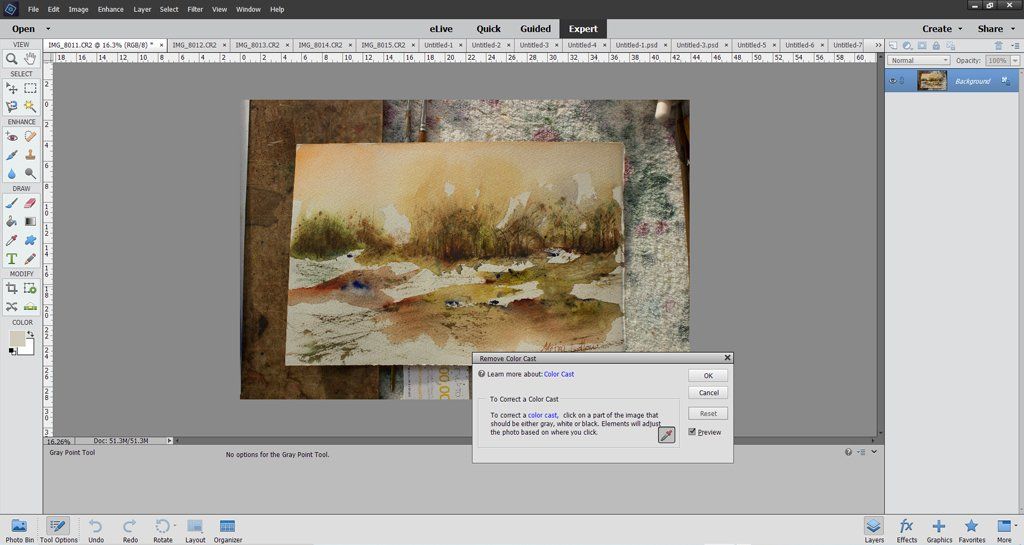1024x545 pixels.
Task: Open the Enhance menu
Action: (110, 9)
